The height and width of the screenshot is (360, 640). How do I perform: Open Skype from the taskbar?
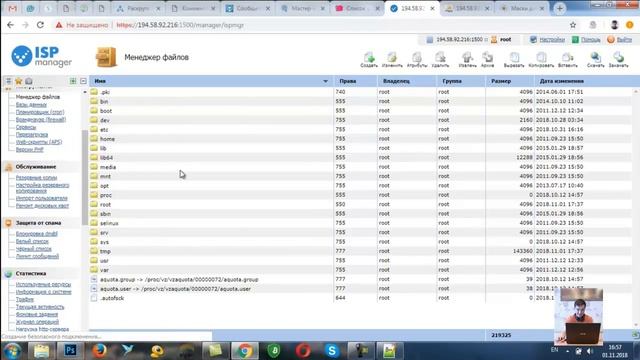pos(332,351)
